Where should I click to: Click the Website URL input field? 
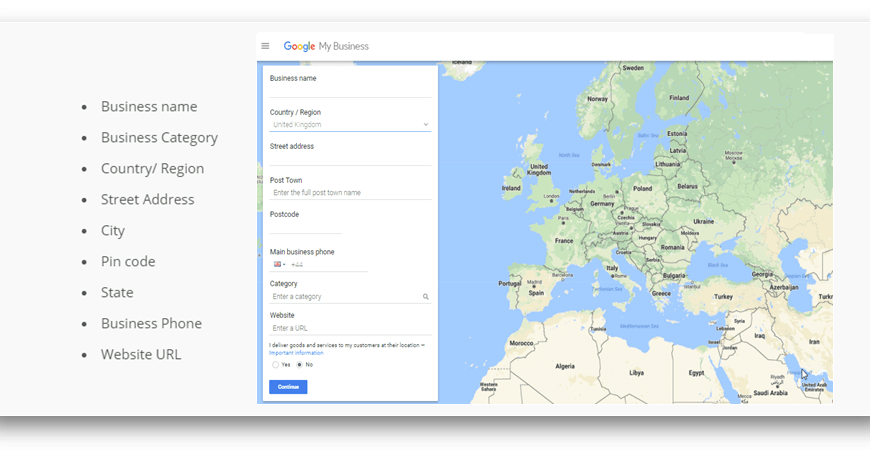(x=350, y=328)
